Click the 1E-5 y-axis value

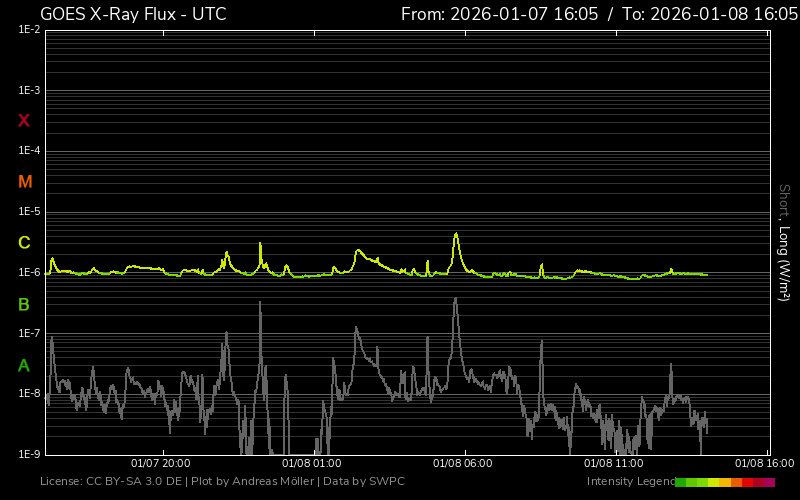pyautogui.click(x=29, y=212)
